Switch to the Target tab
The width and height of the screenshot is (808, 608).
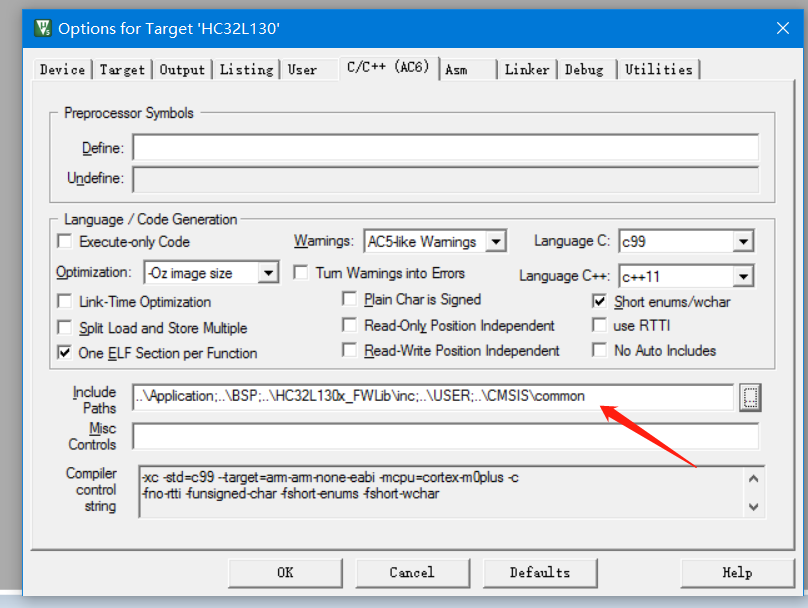click(122, 70)
